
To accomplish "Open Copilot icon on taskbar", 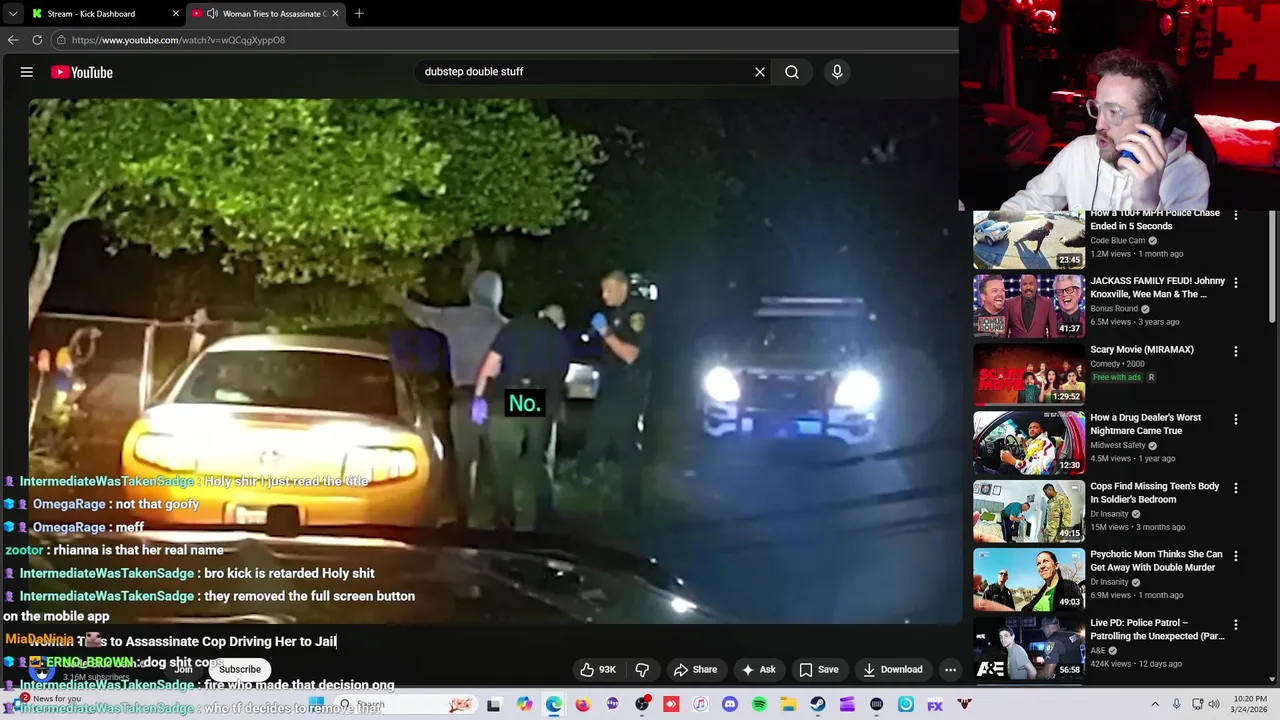I will pos(524,705).
